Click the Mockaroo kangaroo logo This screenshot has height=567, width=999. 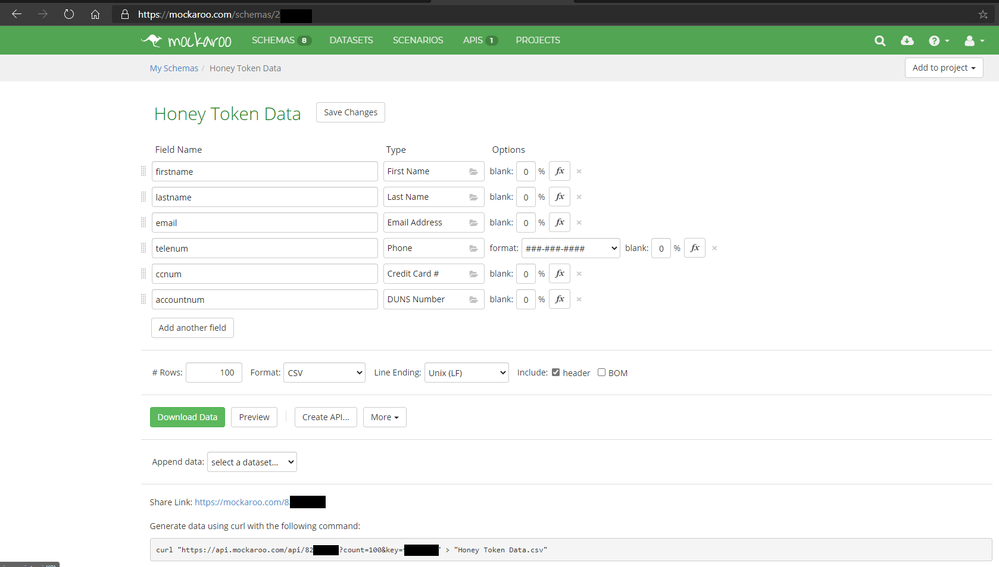[x=186, y=40]
